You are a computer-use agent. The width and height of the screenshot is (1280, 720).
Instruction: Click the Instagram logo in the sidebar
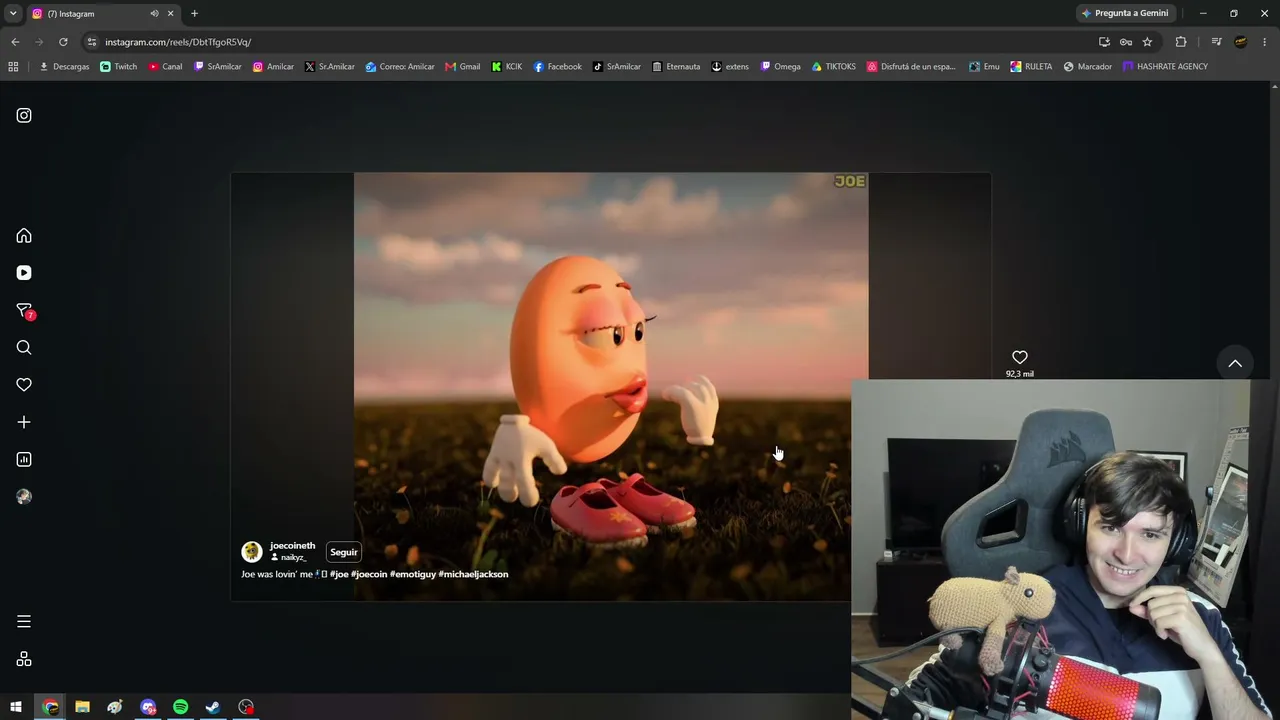pyautogui.click(x=24, y=115)
